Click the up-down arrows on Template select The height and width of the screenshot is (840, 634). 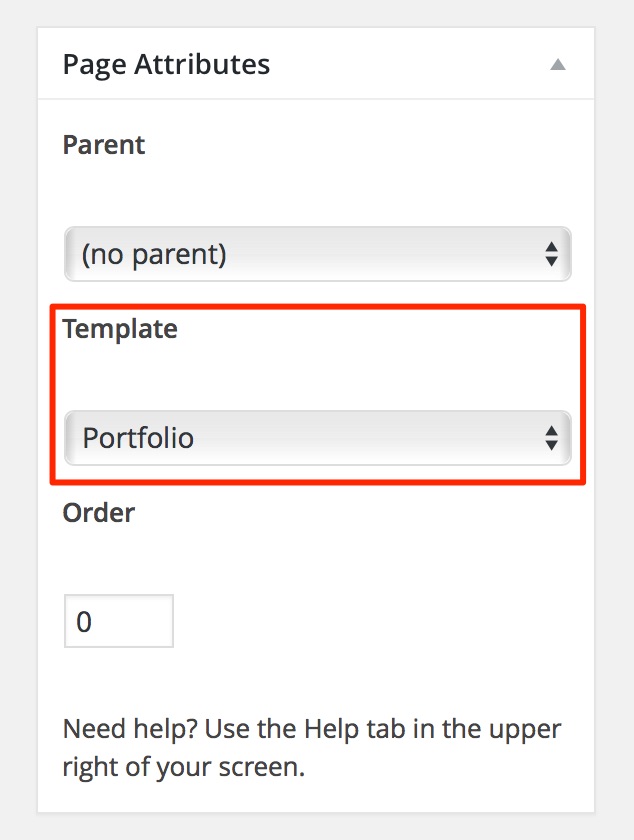coord(551,438)
